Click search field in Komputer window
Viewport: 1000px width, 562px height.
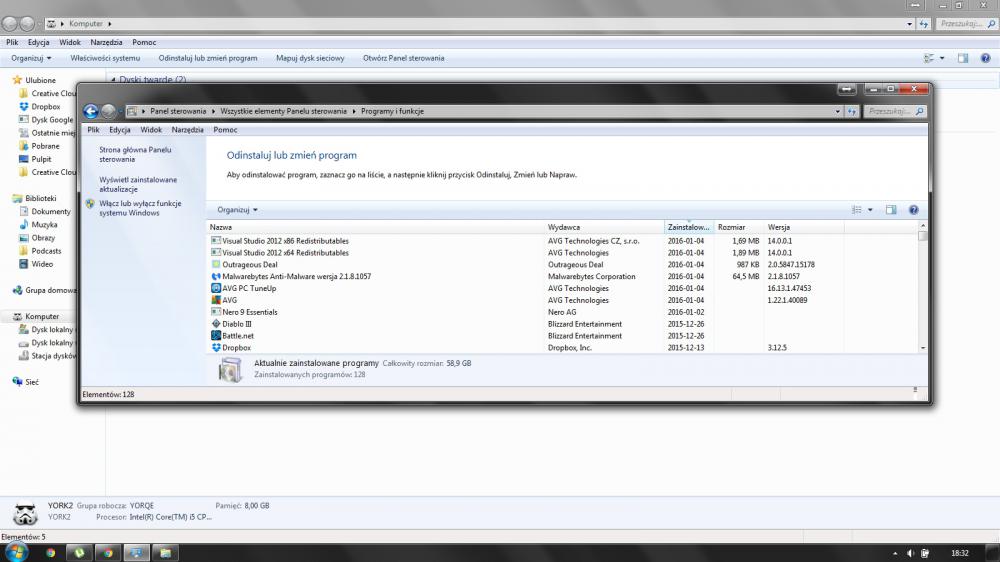click(x=966, y=24)
